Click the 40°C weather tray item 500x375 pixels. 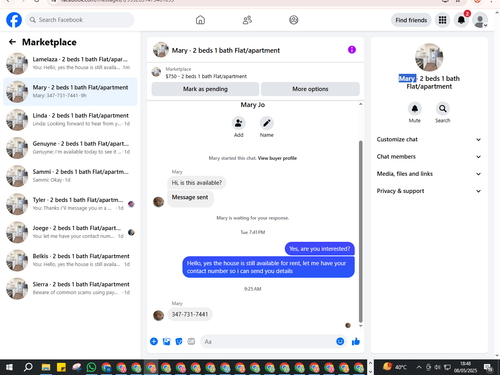[395, 367]
